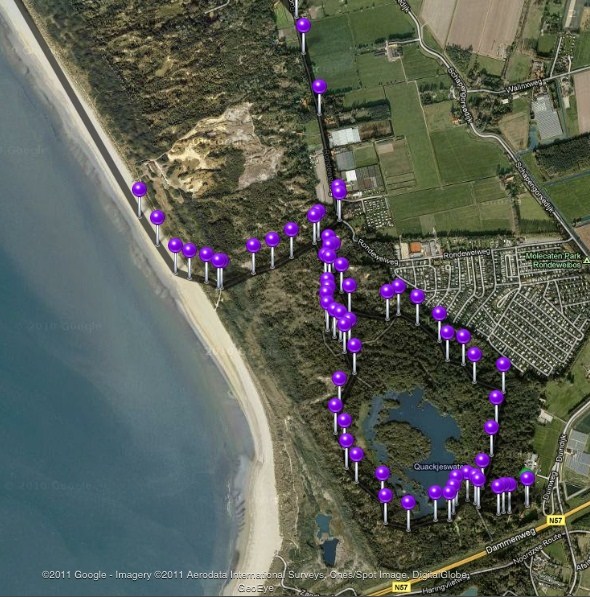The height and width of the screenshot is (597, 590).
Task: Click the Noordzee Route label
Action: coord(537,548)
